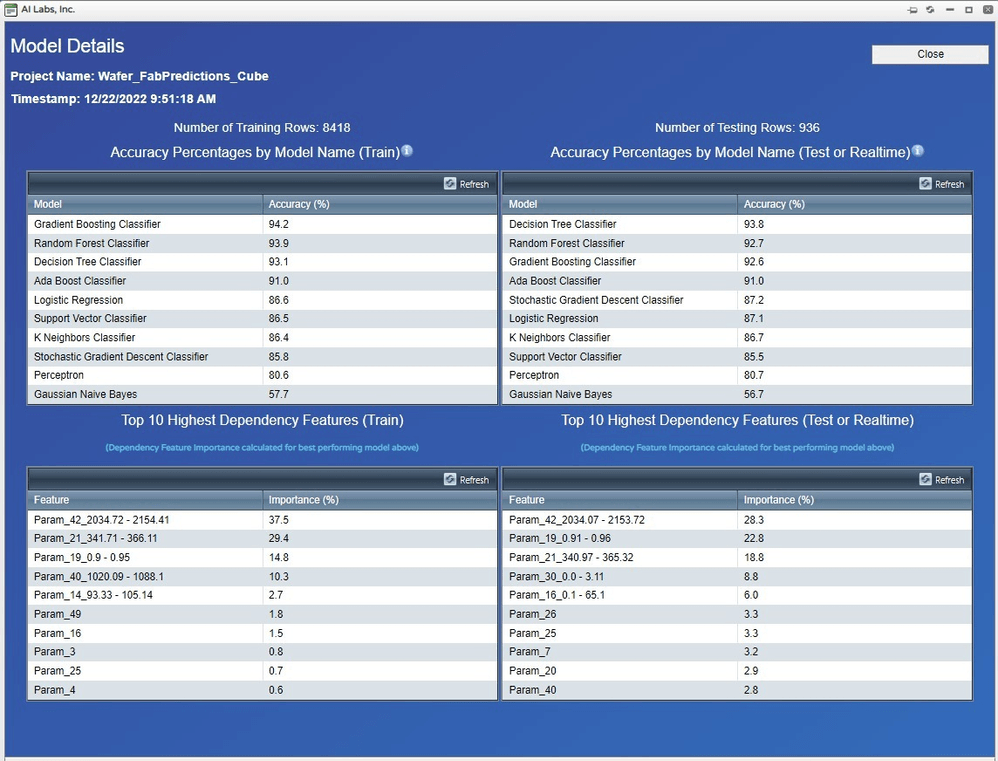The width and height of the screenshot is (998, 761).
Task: Select the K Neighbors Classifier row showing 86.7
Action: click(x=738, y=338)
